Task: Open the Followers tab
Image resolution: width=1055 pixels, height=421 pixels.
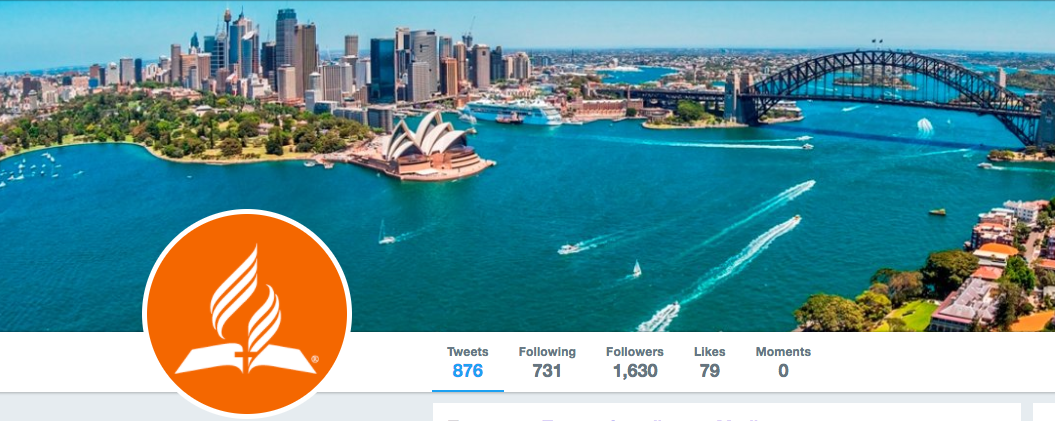Action: 634,362
